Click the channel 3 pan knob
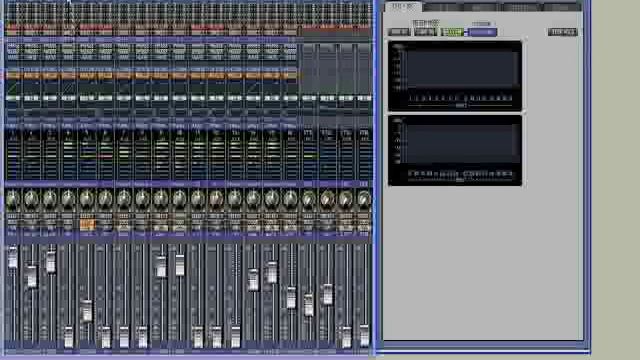The image size is (640, 360). [50, 199]
